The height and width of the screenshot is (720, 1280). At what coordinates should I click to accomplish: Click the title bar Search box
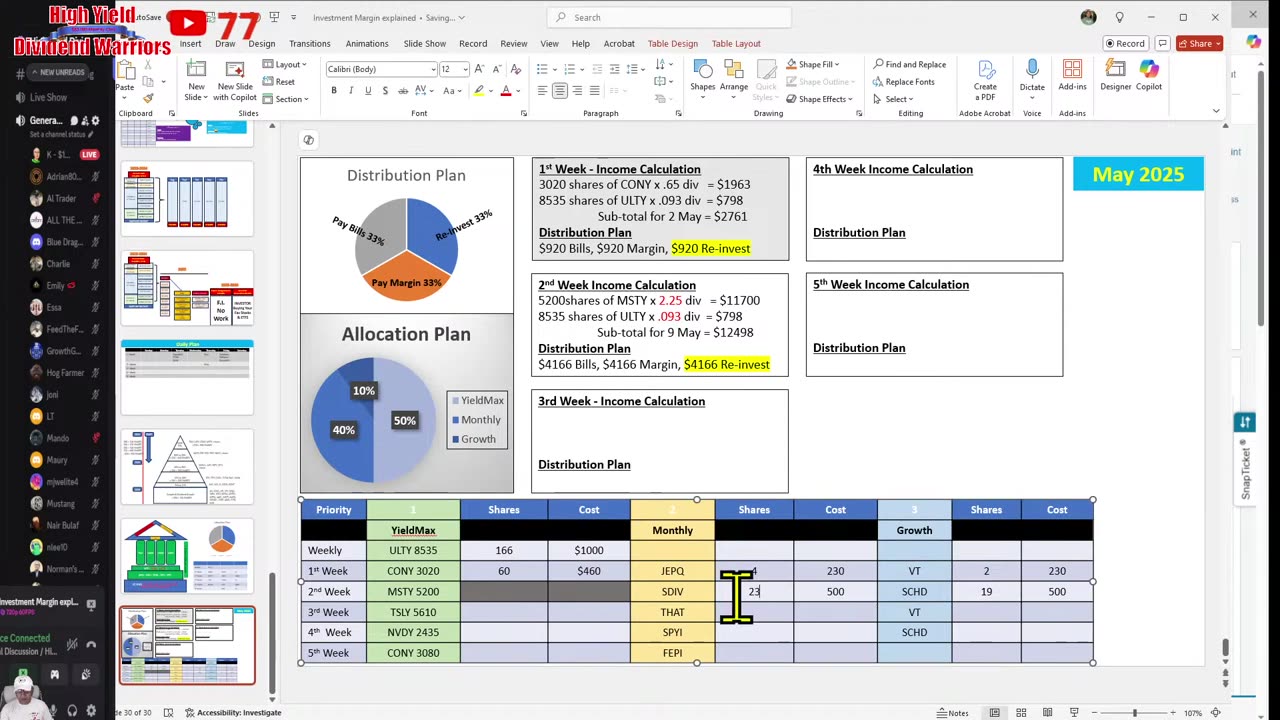click(669, 17)
